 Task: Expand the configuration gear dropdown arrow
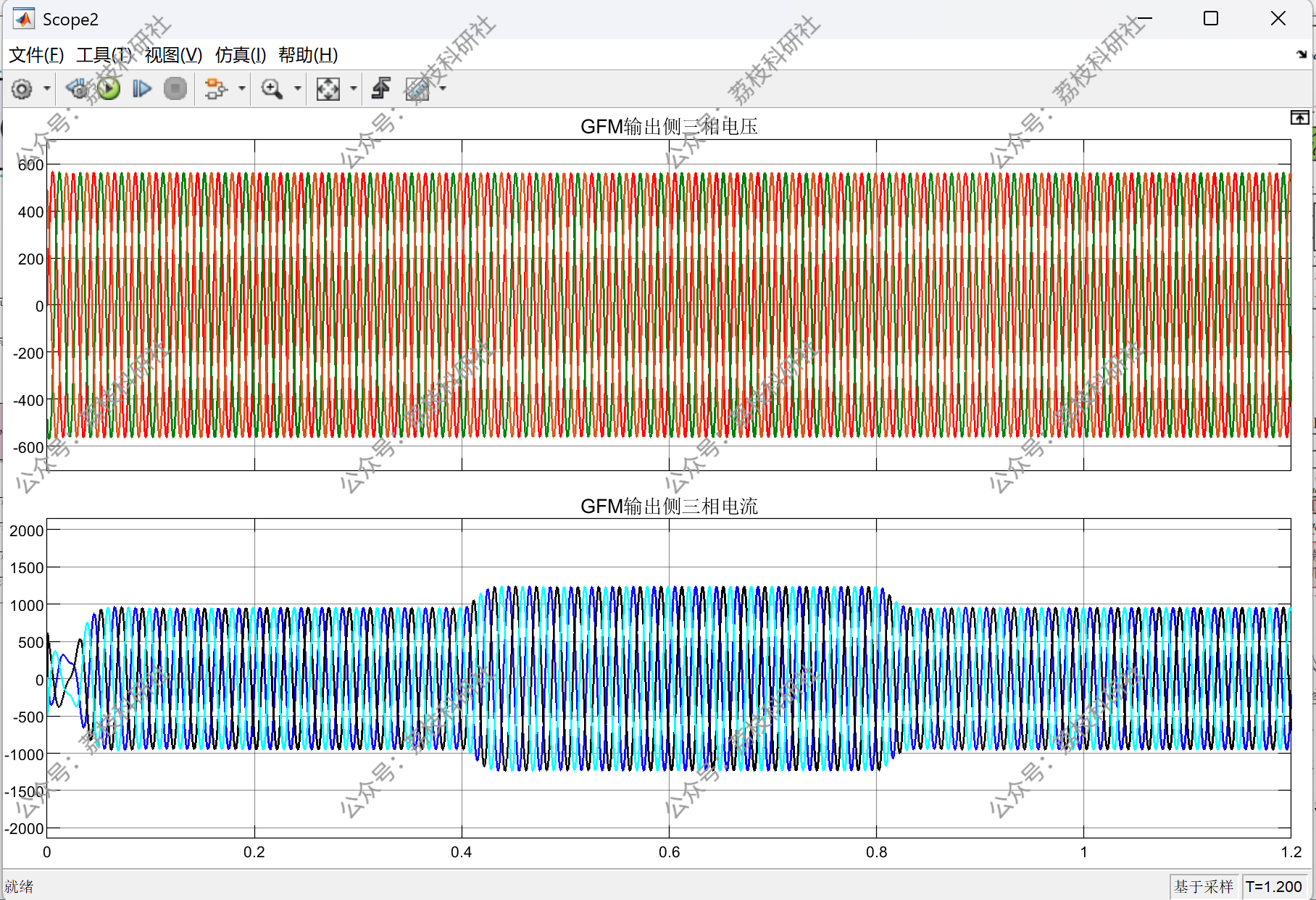pyautogui.click(x=47, y=89)
